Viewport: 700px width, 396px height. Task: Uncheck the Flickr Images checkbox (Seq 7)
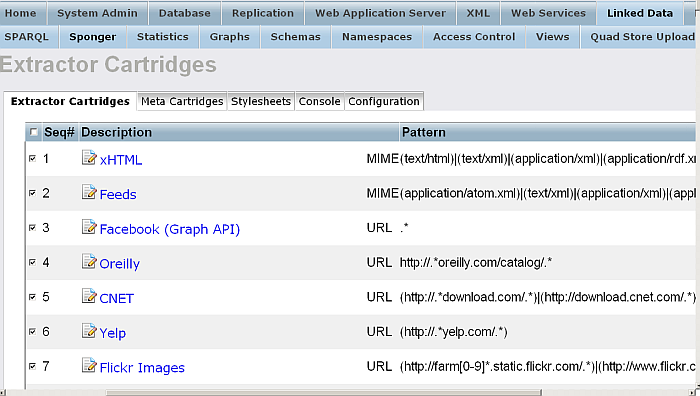coord(32,366)
